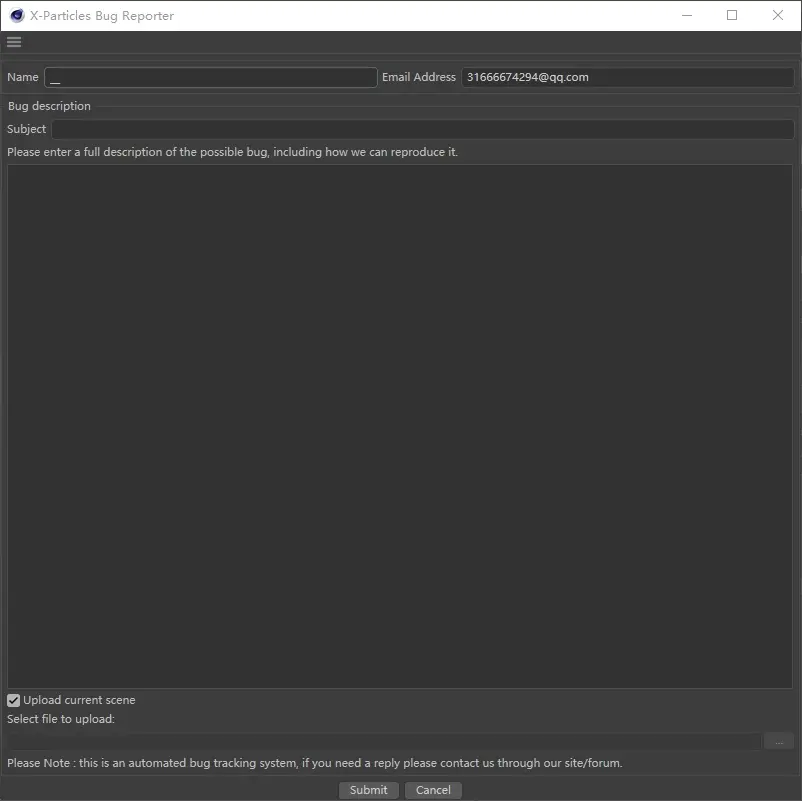This screenshot has height=801, width=802.
Task: Click the Bug description group header
Action: pyautogui.click(x=49, y=106)
